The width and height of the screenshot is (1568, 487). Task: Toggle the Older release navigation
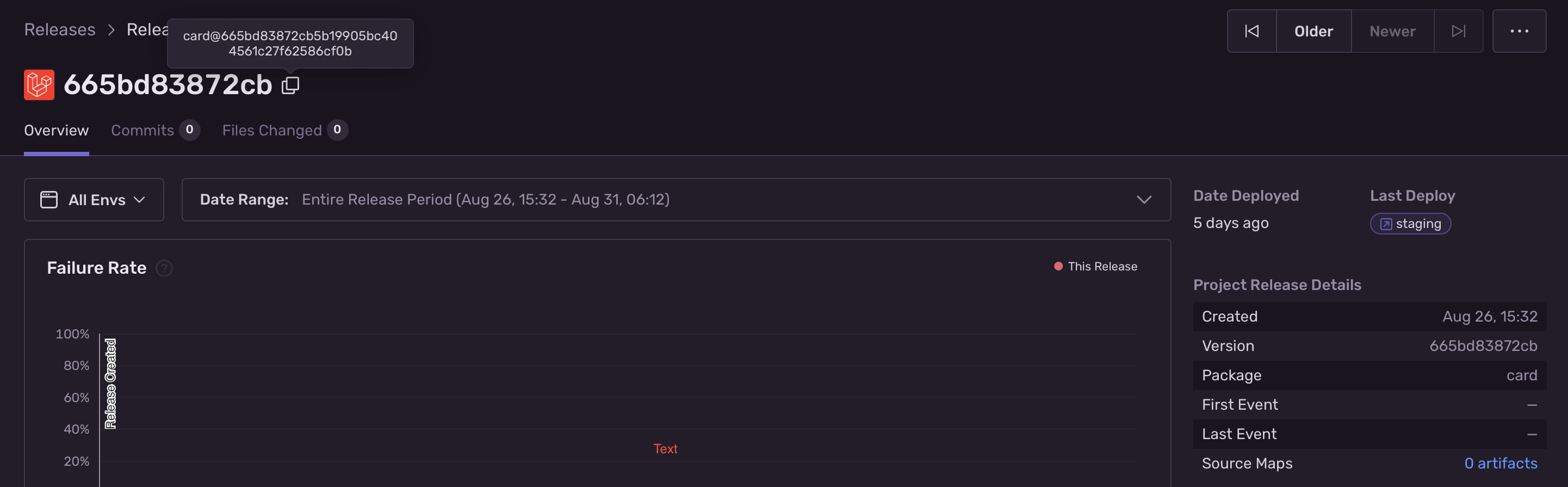[x=1313, y=31]
